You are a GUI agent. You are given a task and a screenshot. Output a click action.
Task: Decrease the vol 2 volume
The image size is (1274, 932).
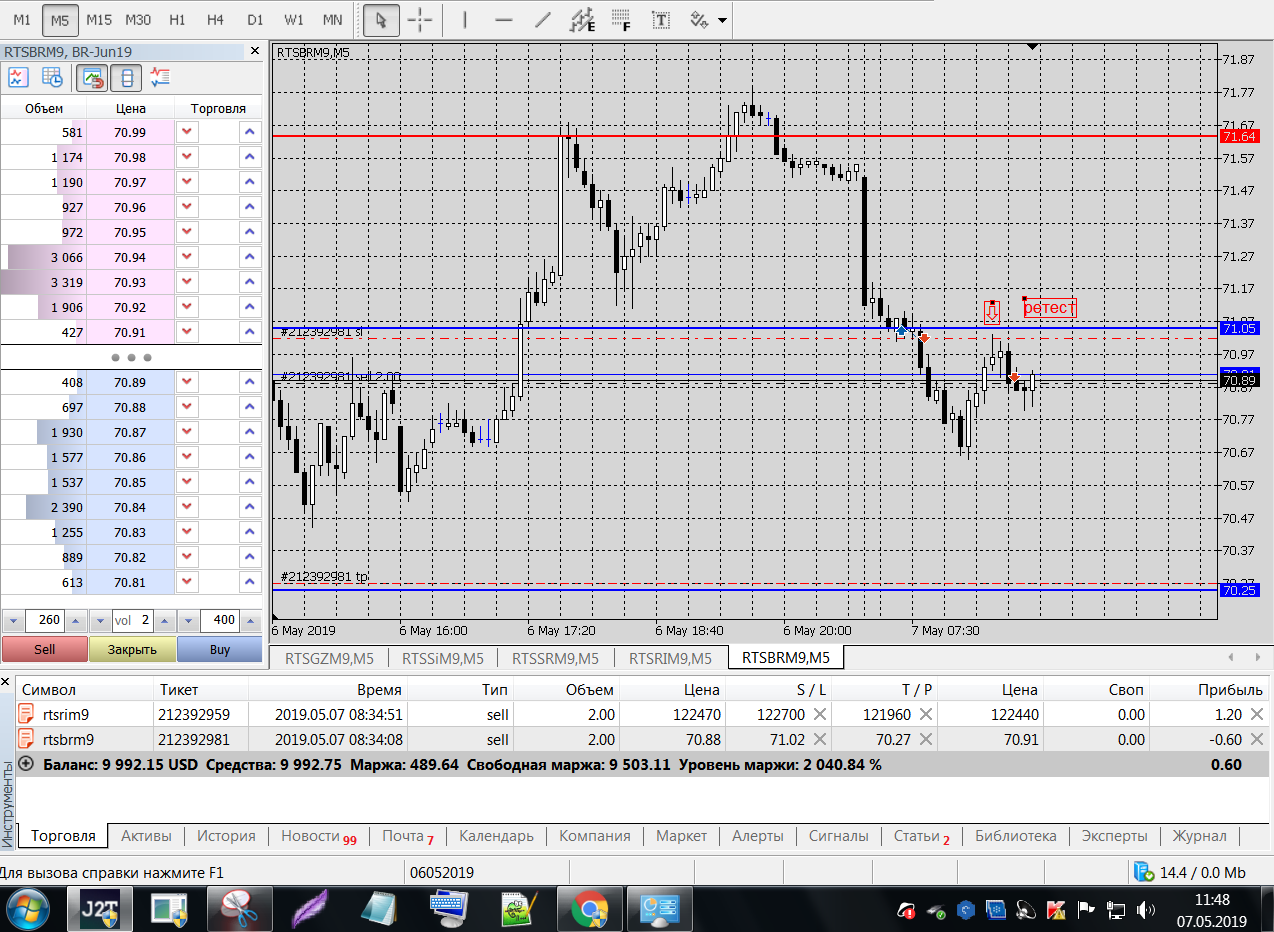point(101,621)
